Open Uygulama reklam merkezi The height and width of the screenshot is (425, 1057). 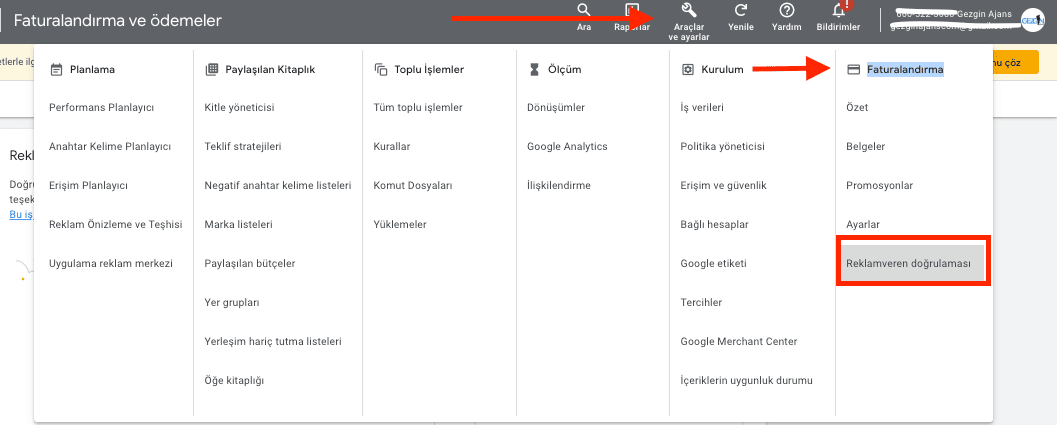111,263
